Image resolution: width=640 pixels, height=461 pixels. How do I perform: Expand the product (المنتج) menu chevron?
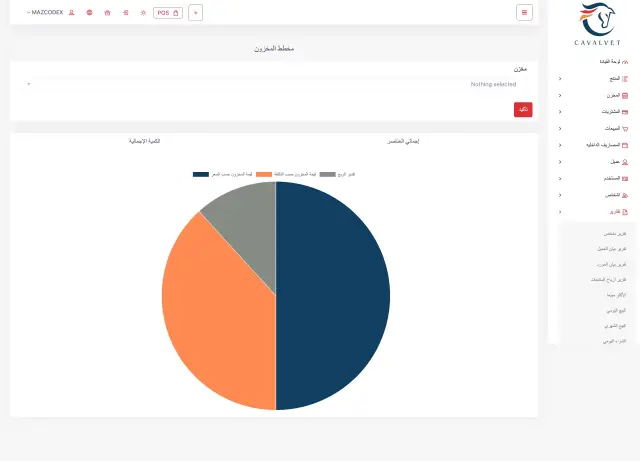tap(560, 78)
